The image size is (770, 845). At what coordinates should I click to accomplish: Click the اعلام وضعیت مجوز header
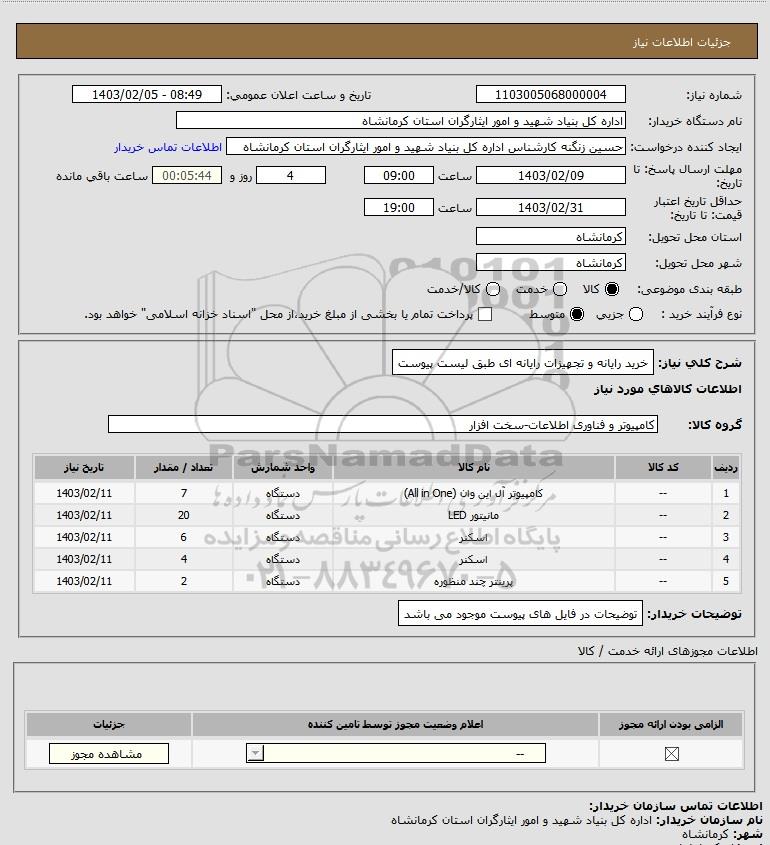[x=396, y=724]
